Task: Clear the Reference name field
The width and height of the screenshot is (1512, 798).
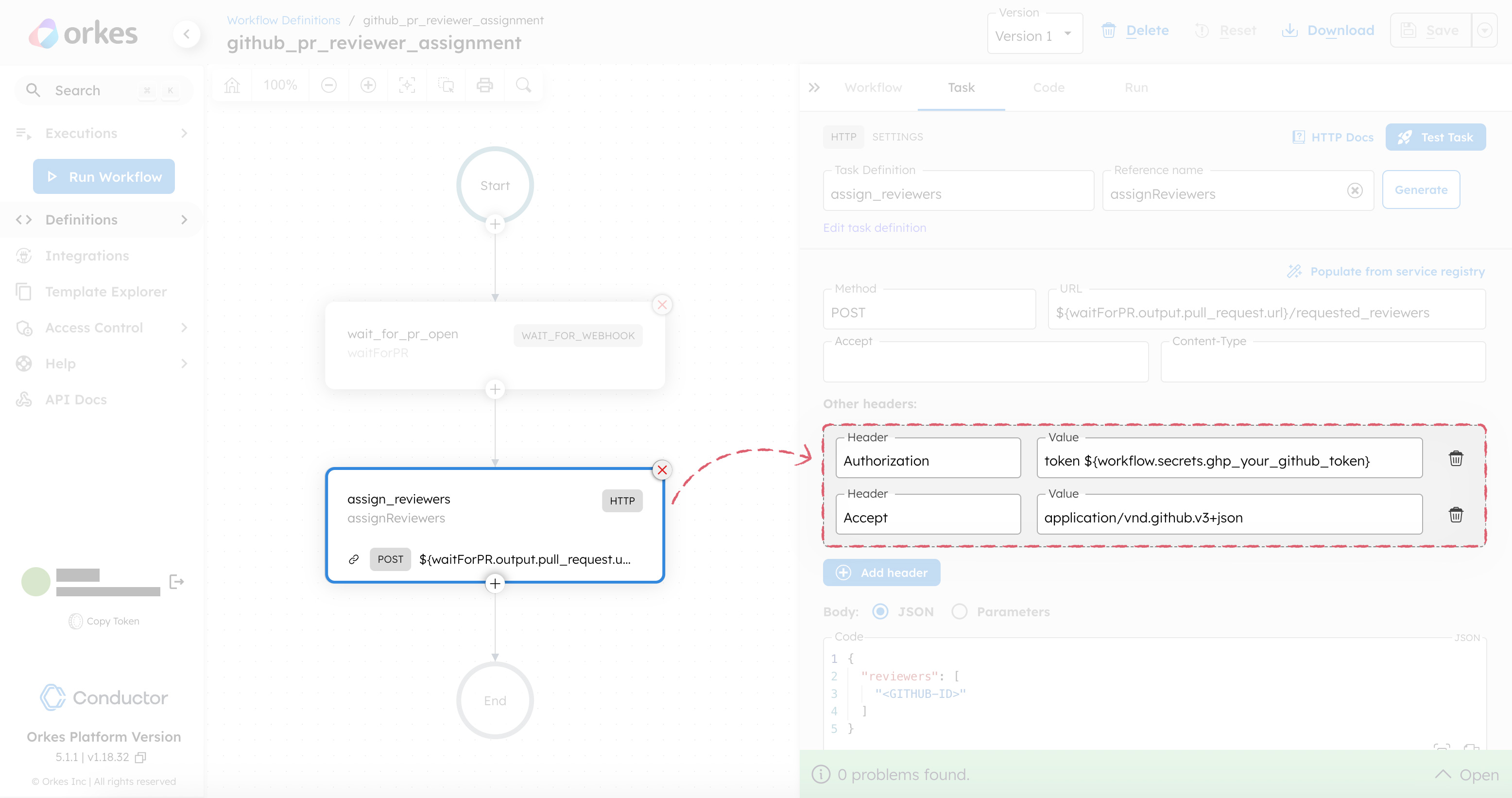Action: pyautogui.click(x=1355, y=190)
